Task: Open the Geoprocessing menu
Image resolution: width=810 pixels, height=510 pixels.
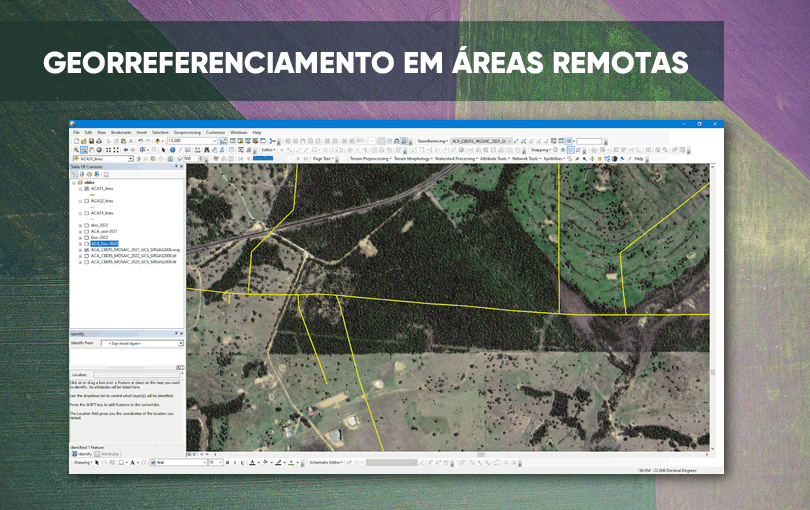Action: click(187, 132)
